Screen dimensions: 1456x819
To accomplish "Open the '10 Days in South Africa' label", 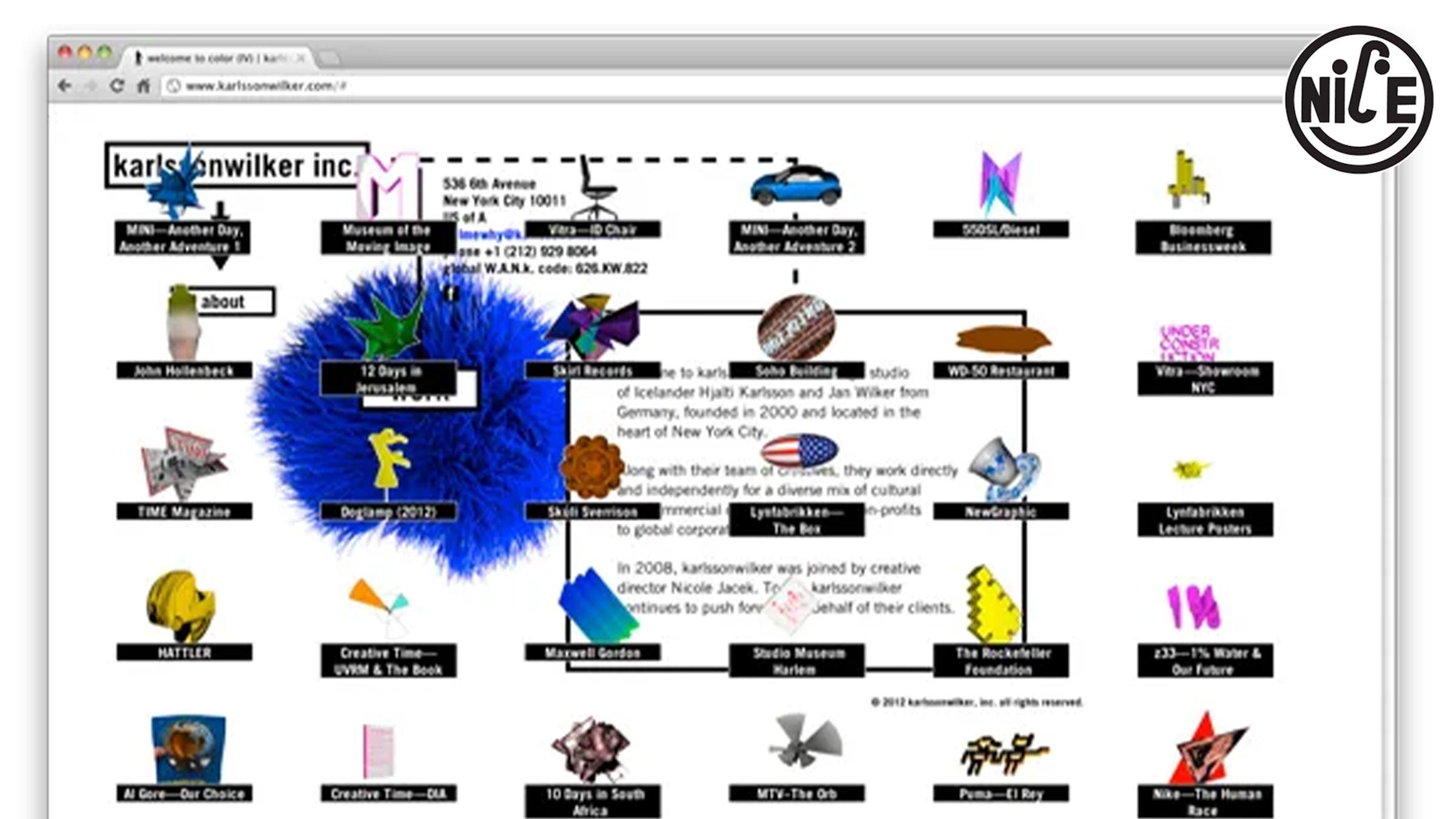I will 593,801.
